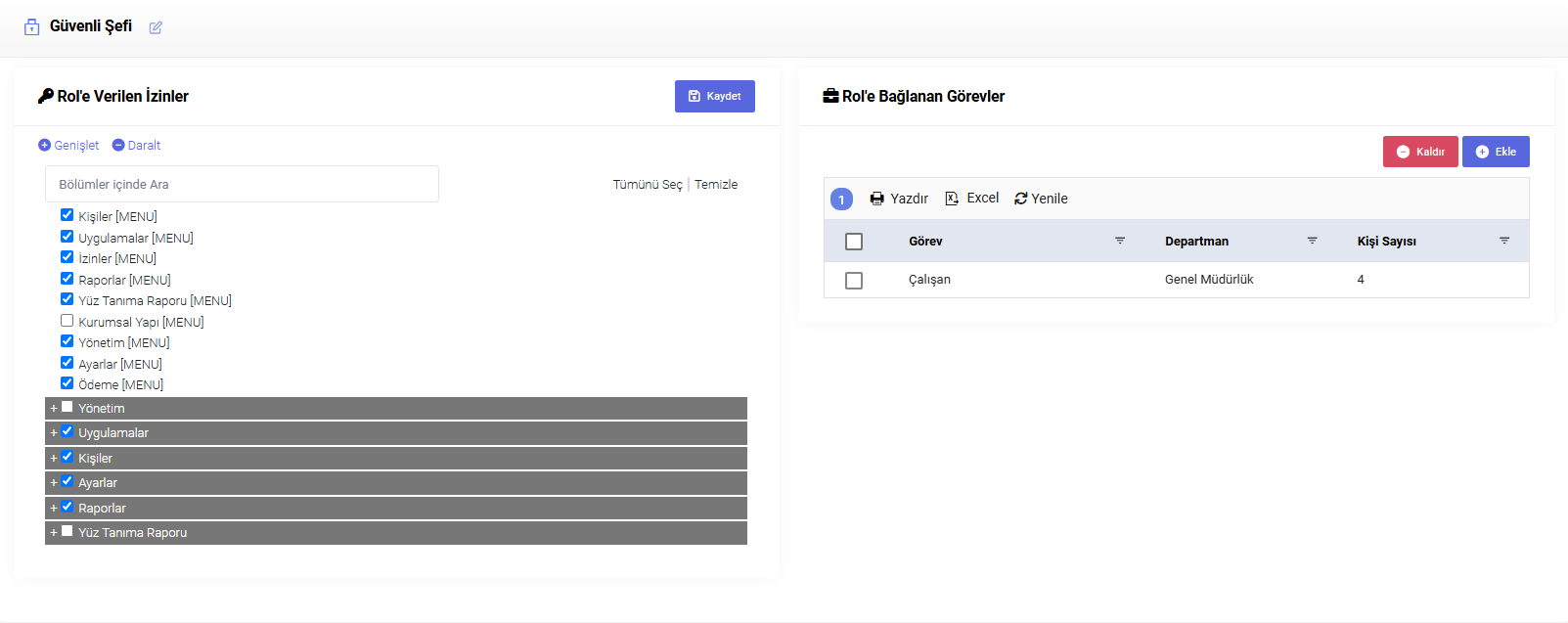Click the Yazdır print toolbar item
The height and width of the screenshot is (623, 1568).
click(x=899, y=199)
